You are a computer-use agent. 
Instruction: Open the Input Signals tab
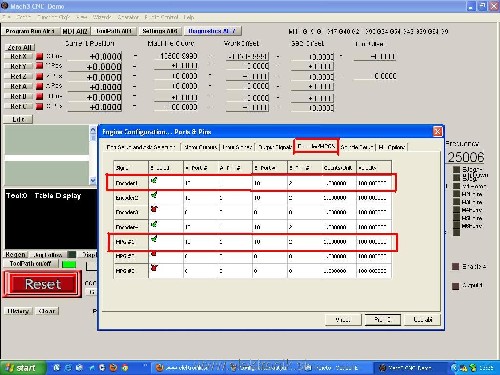point(237,147)
